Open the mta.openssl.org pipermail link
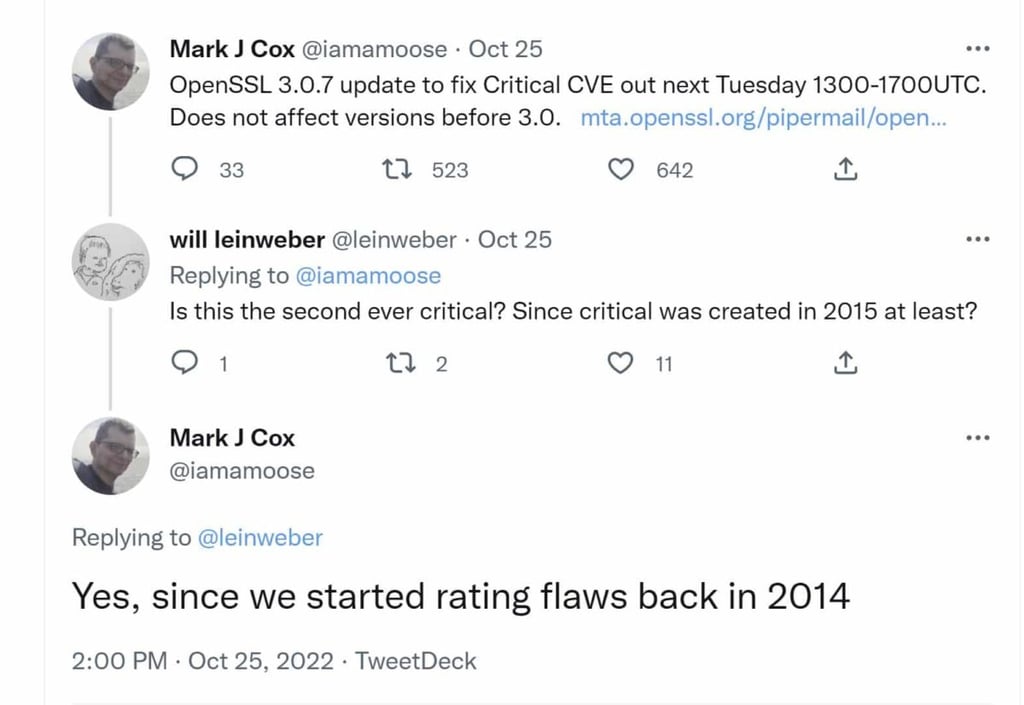Viewport: 1024px width, 705px height. [x=763, y=118]
